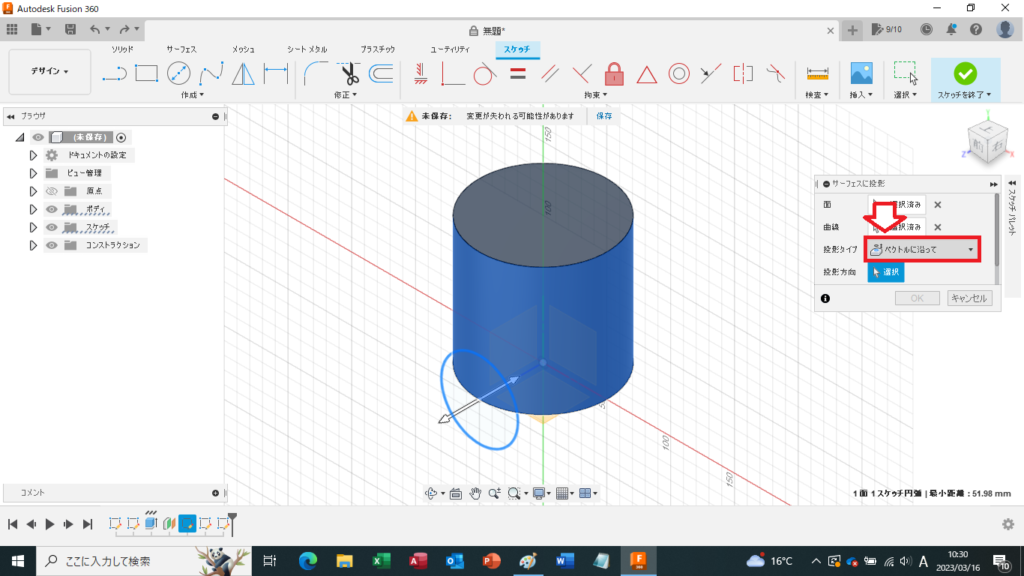Apply the Fix/Unfix lock constraint
This screenshot has height=576, width=1024.
[614, 74]
